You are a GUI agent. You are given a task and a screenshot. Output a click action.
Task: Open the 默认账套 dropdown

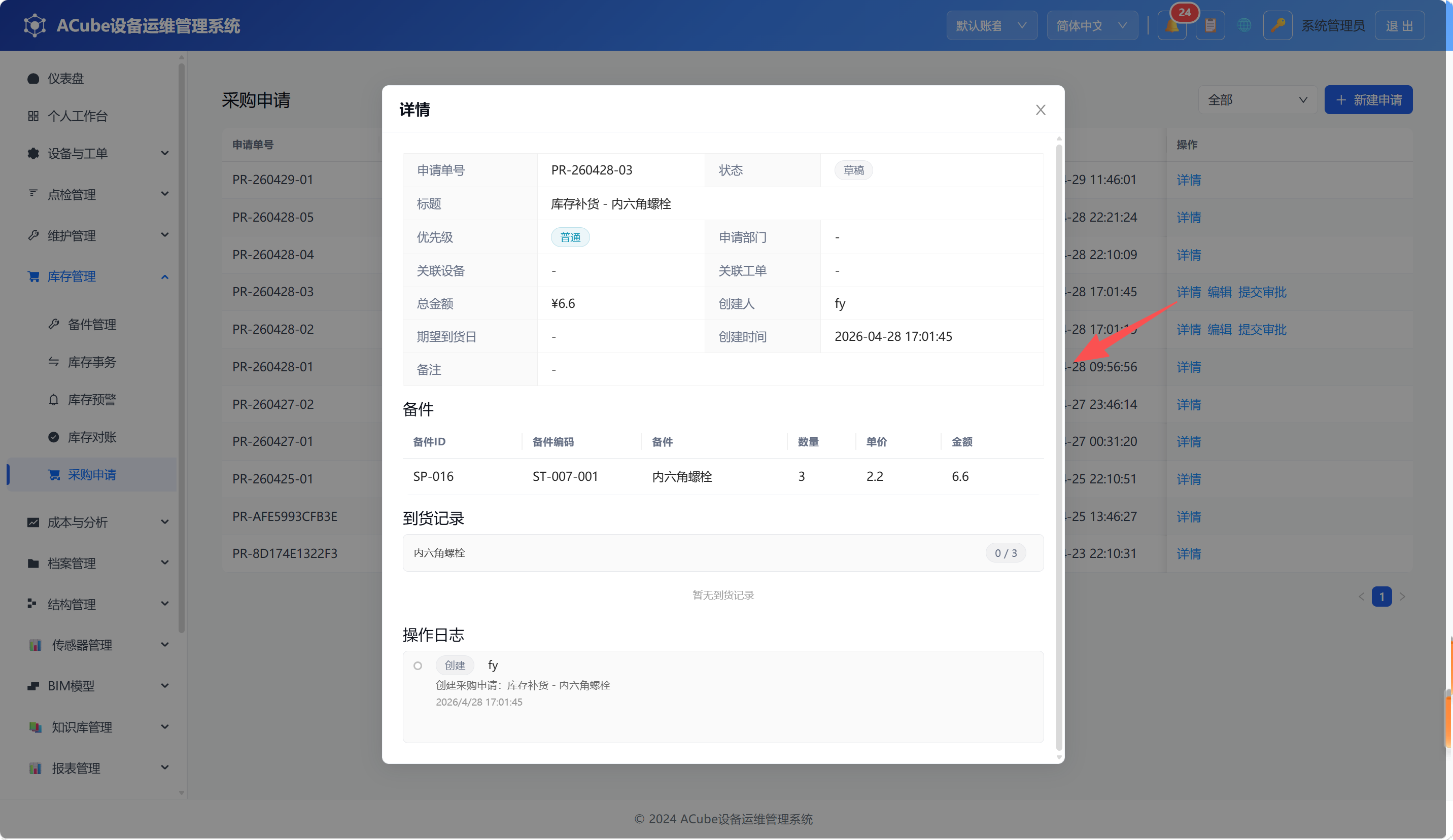pos(991,25)
